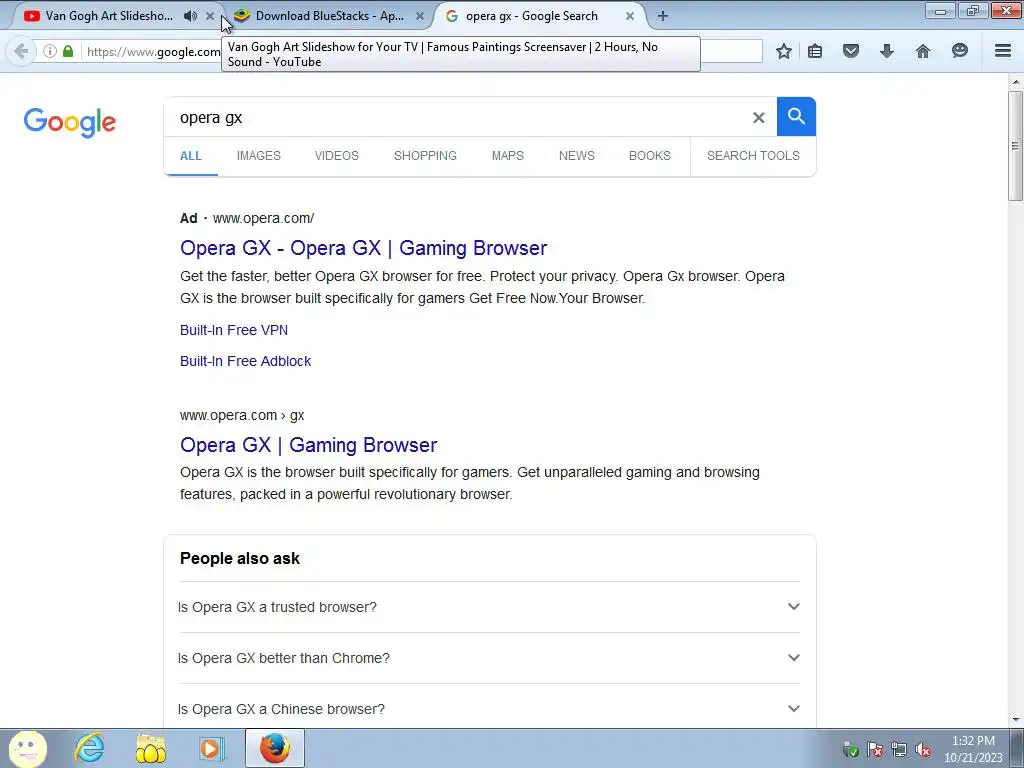Click scrollbar up arrow
1024x768 pixels.
pyautogui.click(x=1015, y=82)
